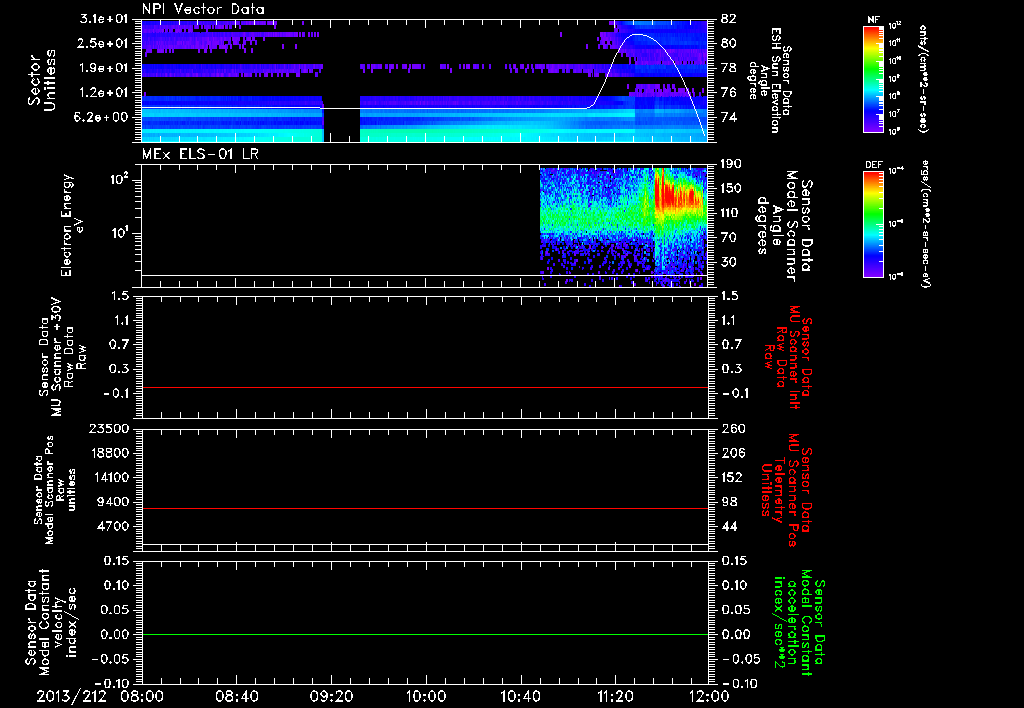Click the 110 scanner angle tick label
The height and width of the screenshot is (708, 1024).
(731, 213)
